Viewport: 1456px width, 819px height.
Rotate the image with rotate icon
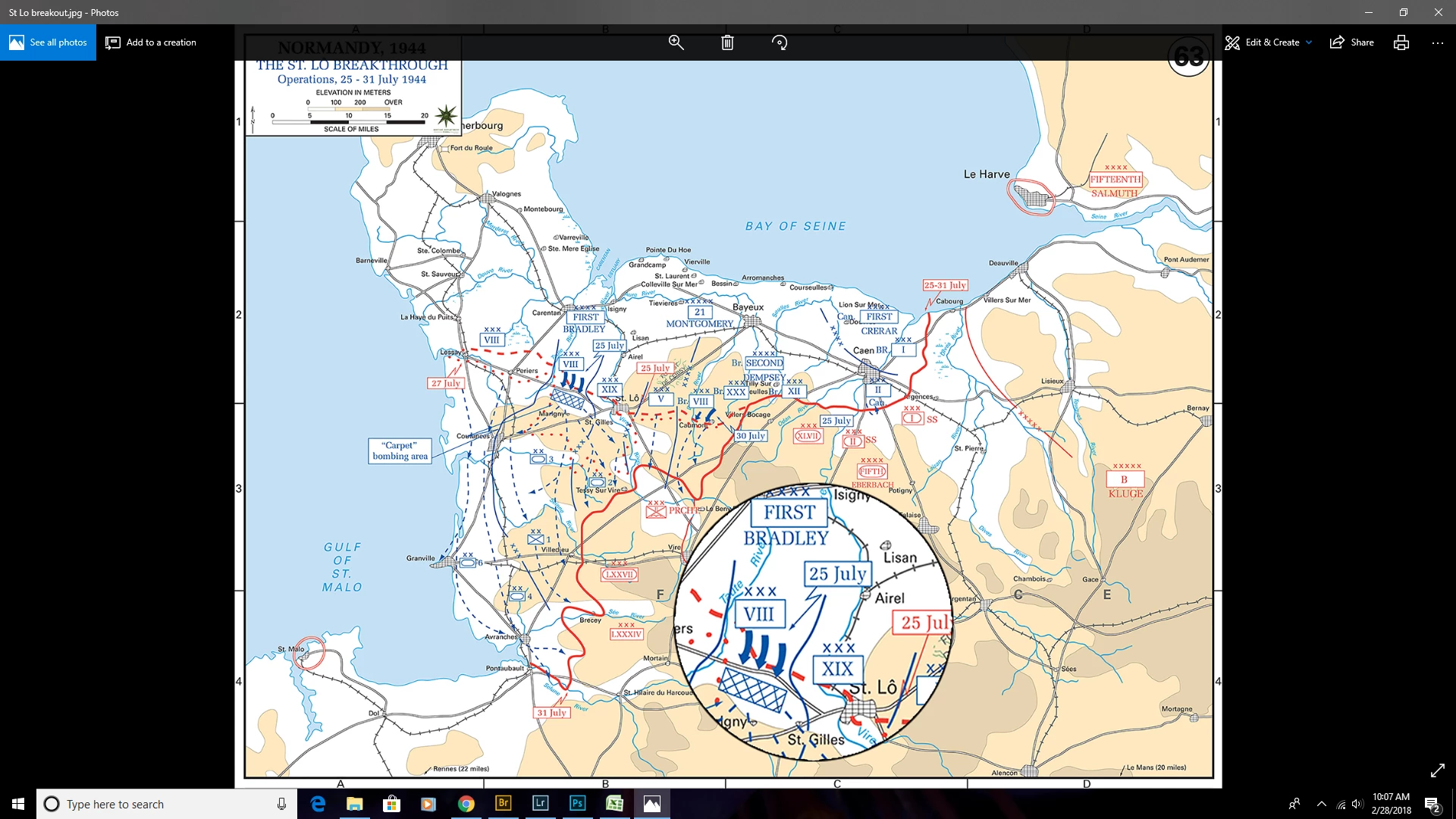pyautogui.click(x=780, y=42)
